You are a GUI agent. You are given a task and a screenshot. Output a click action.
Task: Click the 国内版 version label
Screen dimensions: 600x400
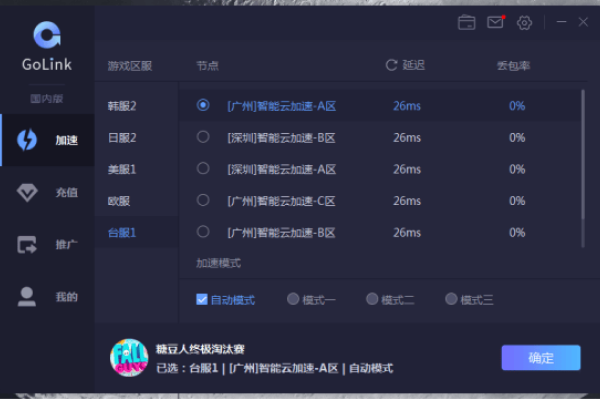47,99
